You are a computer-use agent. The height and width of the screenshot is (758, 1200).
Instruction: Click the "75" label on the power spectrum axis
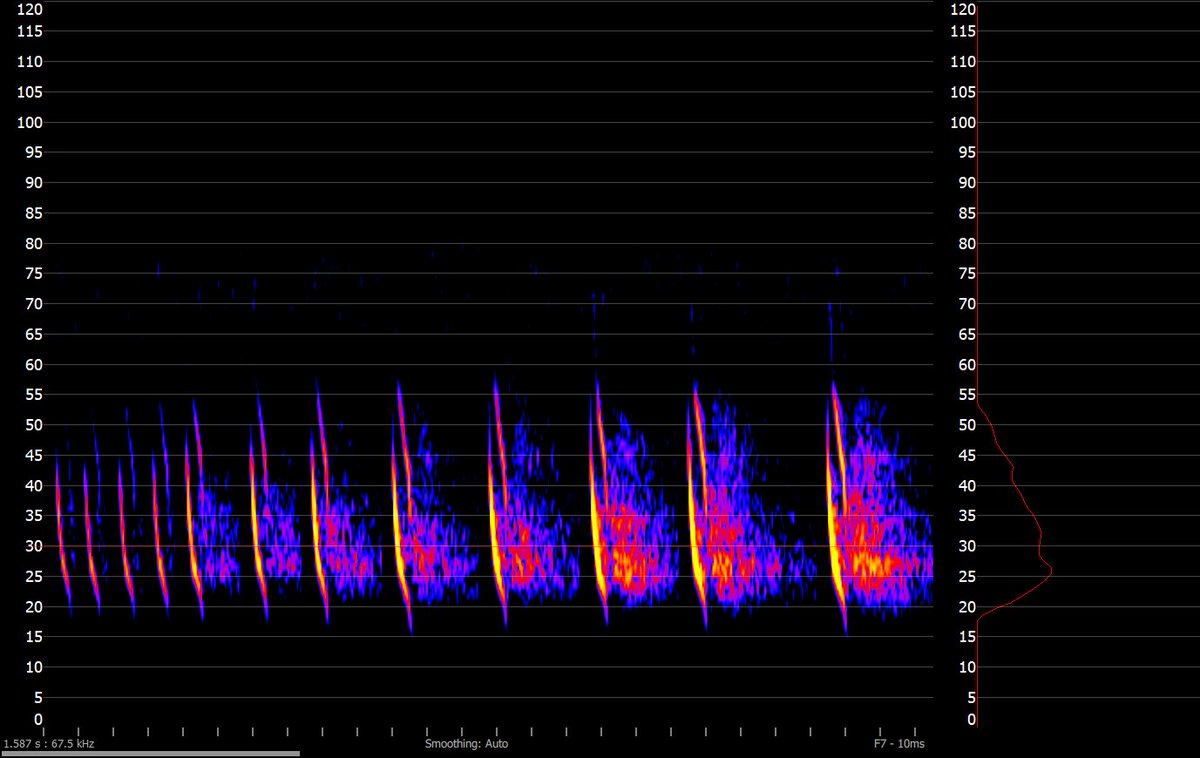click(x=966, y=274)
